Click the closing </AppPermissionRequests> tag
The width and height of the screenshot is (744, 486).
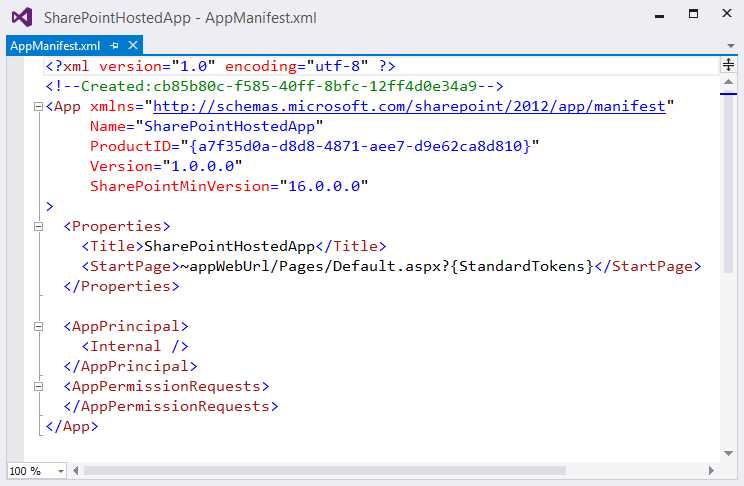click(171, 406)
